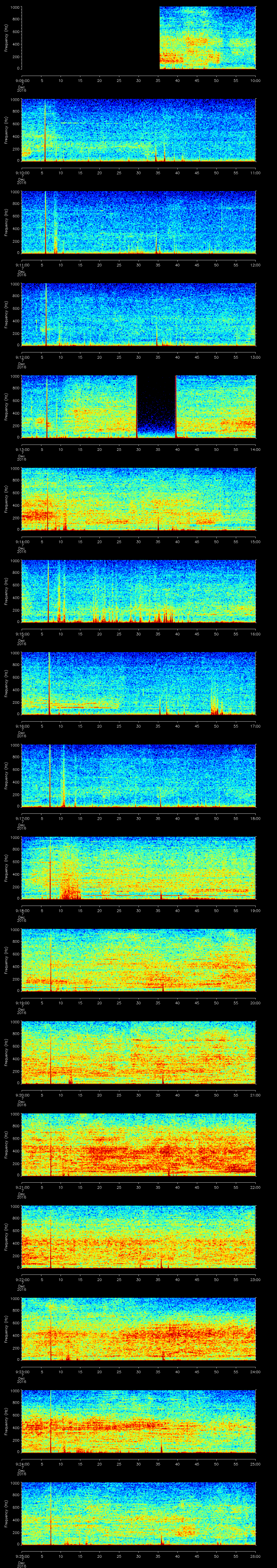The image size is (277, 1568).
Task: Select the "9:25:00" start time label
Action: (22, 1556)
